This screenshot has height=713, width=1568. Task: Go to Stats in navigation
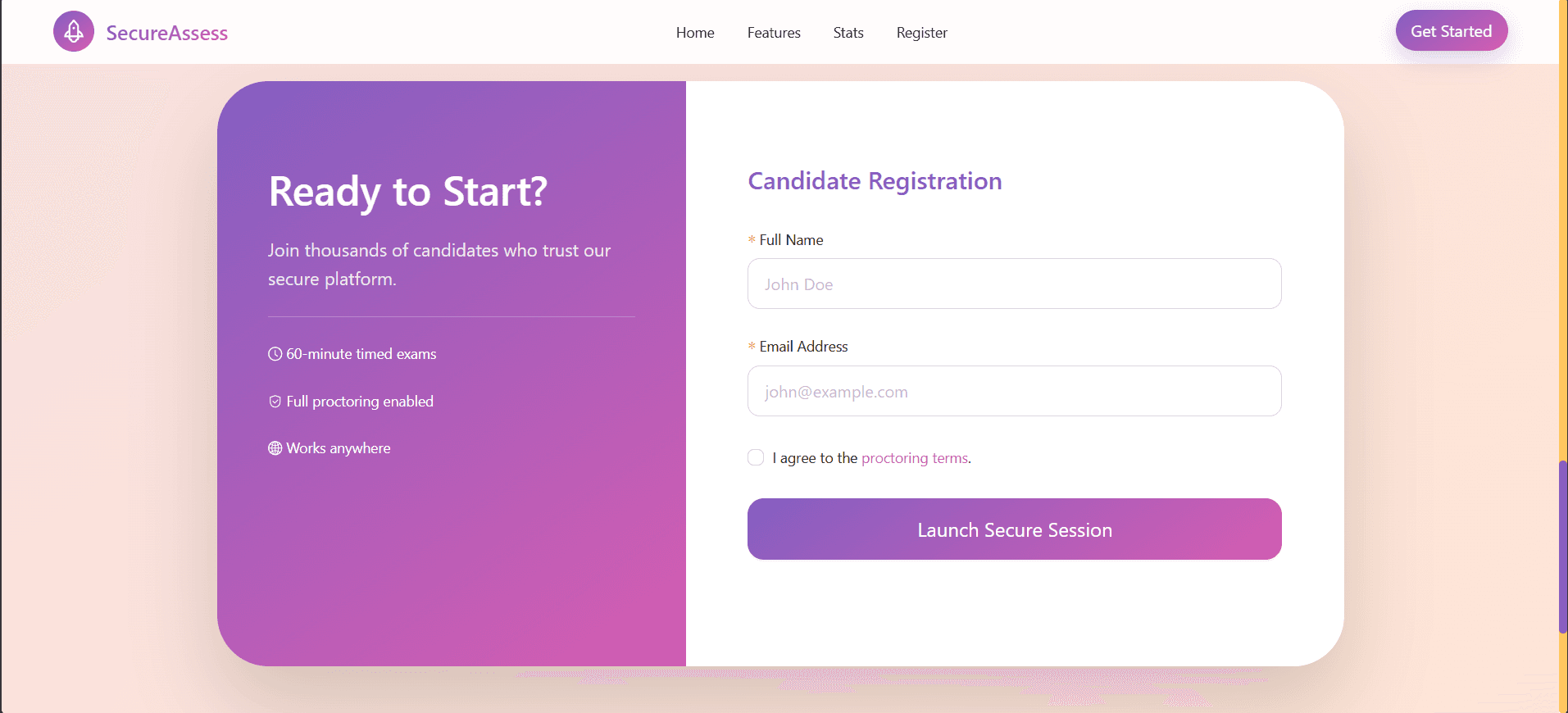tap(848, 33)
